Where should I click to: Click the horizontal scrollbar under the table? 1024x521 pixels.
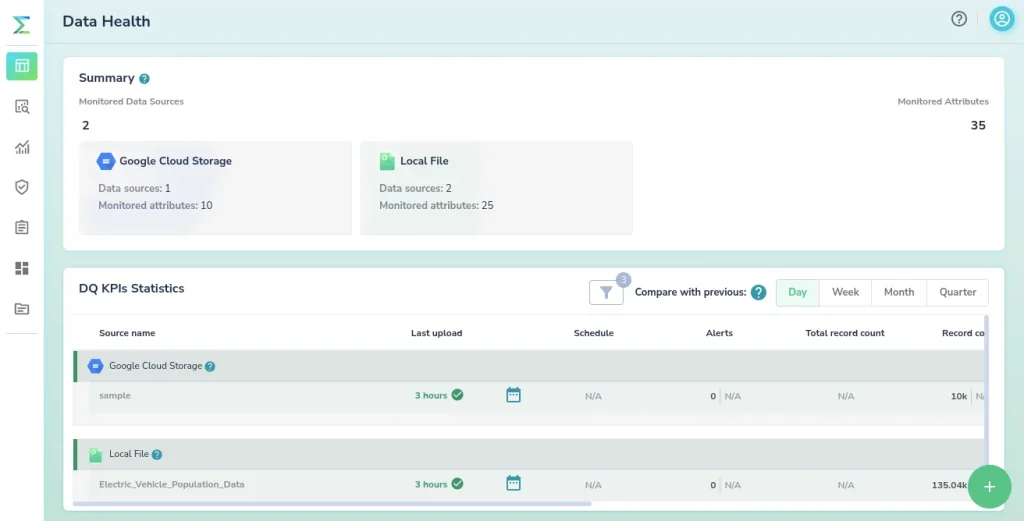(x=332, y=504)
